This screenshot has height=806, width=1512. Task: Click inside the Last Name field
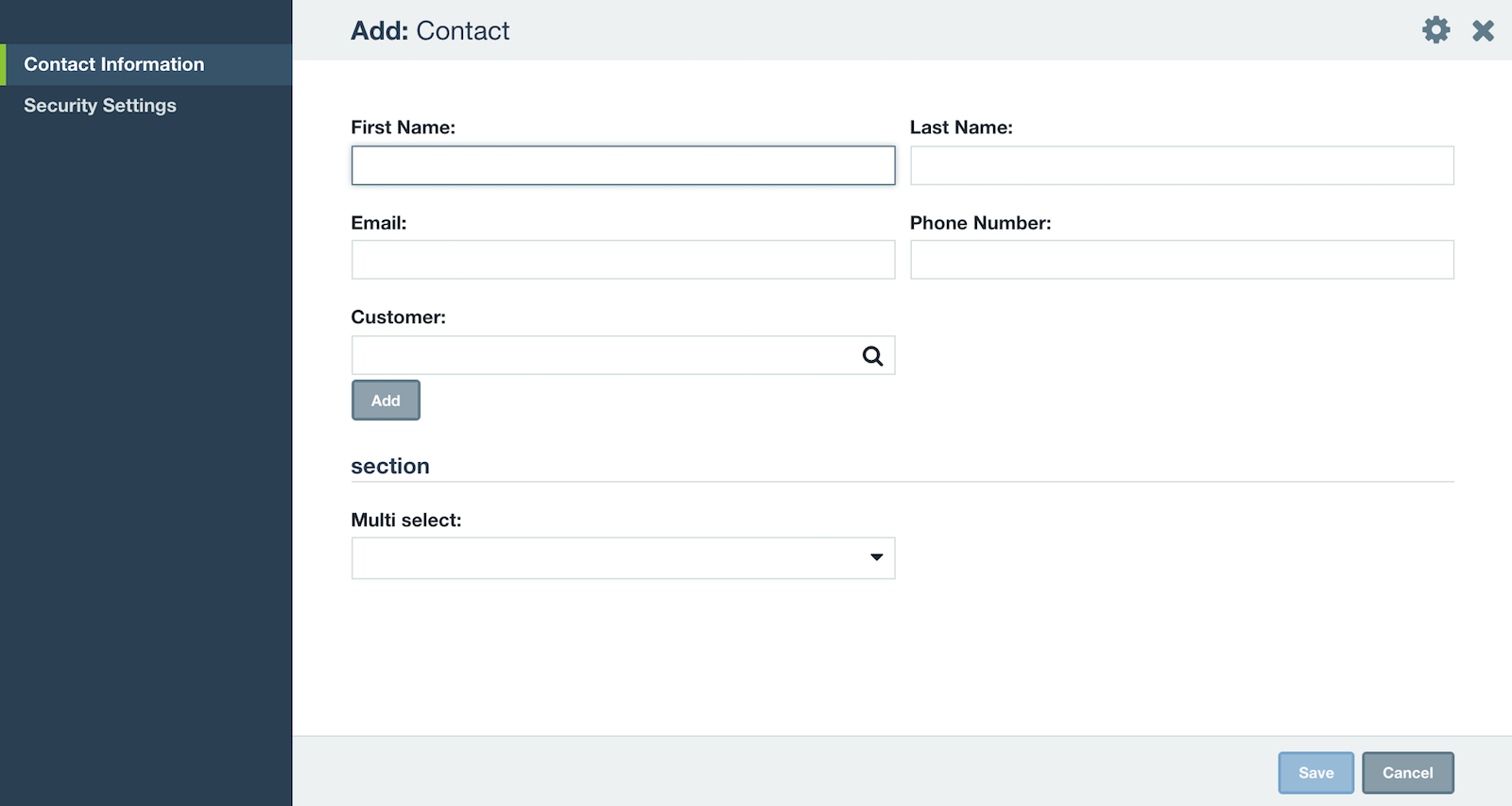pyautogui.click(x=1181, y=164)
